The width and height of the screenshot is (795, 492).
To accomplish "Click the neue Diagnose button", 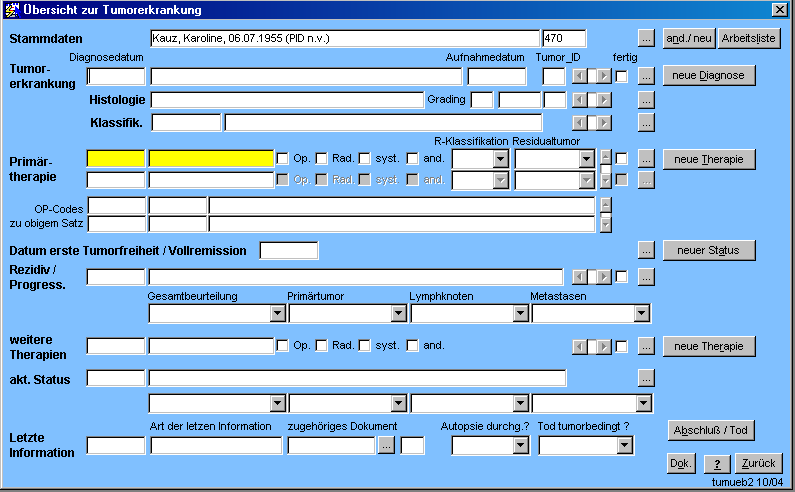I will [708, 76].
